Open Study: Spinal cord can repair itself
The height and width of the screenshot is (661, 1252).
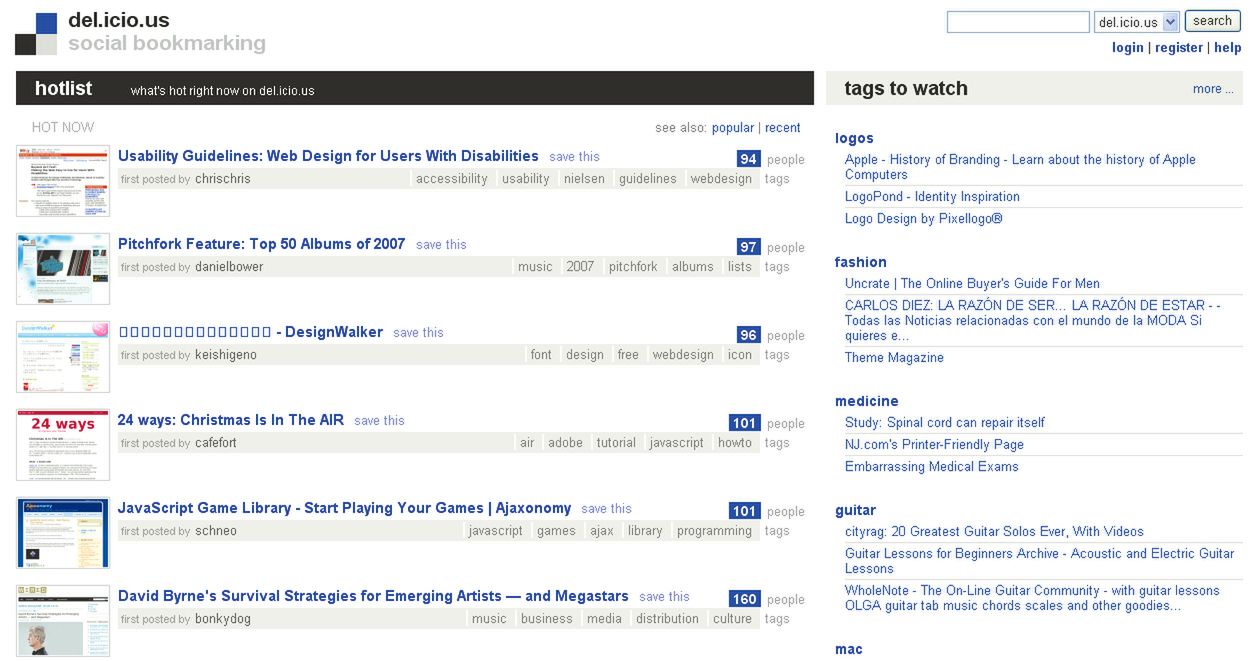(945, 423)
